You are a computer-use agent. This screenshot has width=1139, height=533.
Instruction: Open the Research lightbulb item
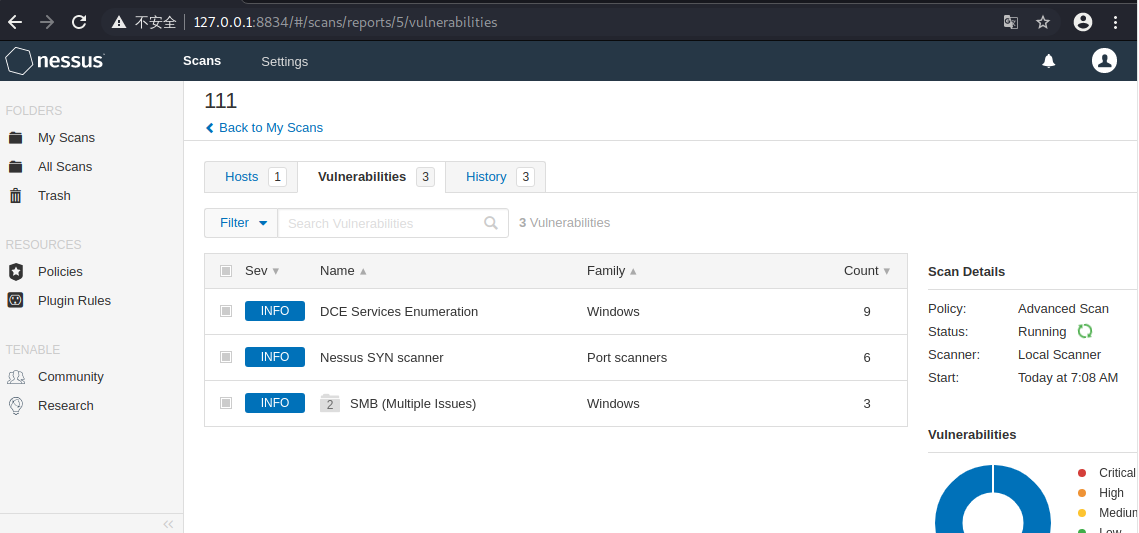[65, 406]
